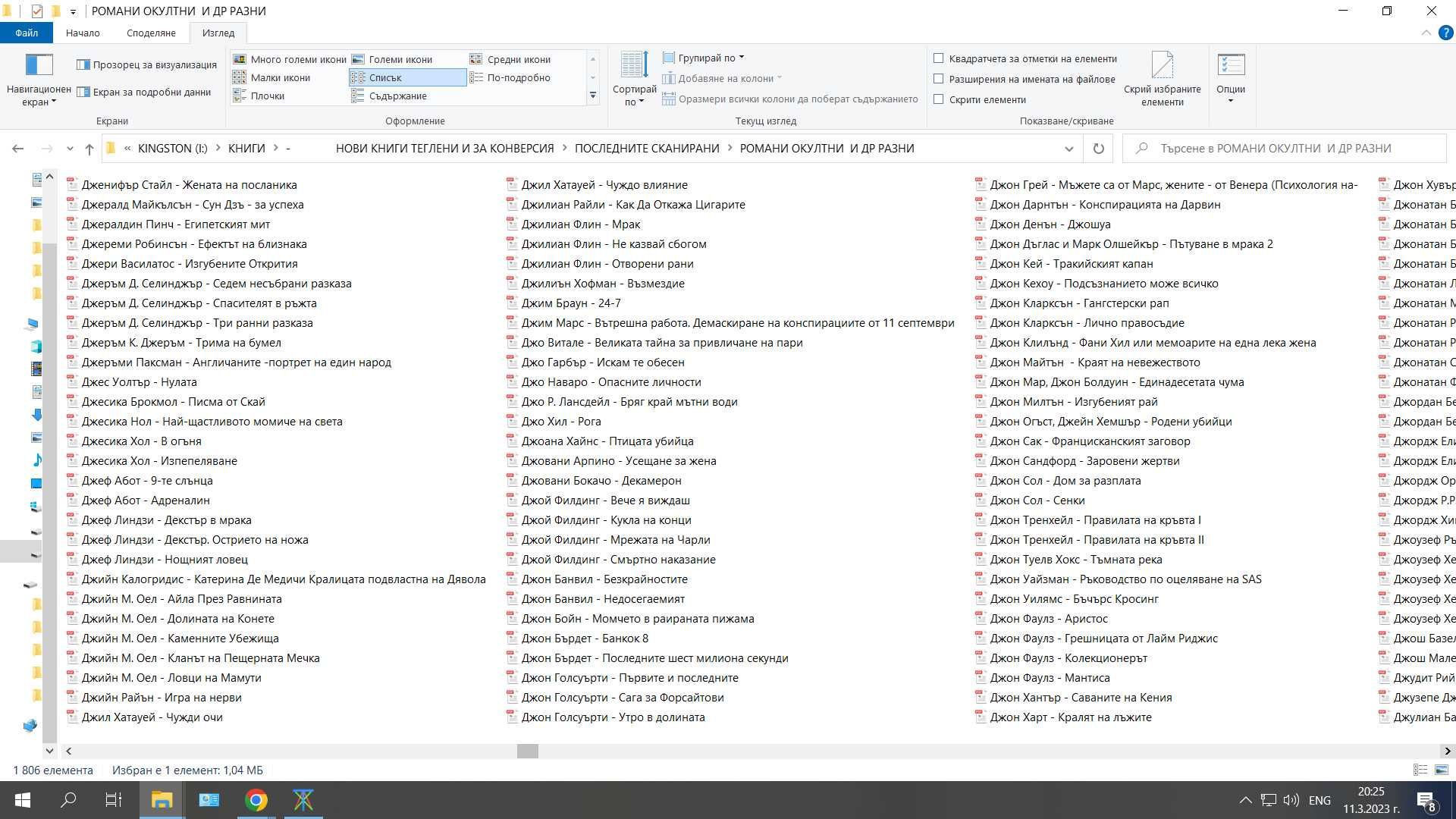This screenshot has width=1456, height=819.
Task: Switch to the Начало ribbon tab
Action: pos(83,33)
